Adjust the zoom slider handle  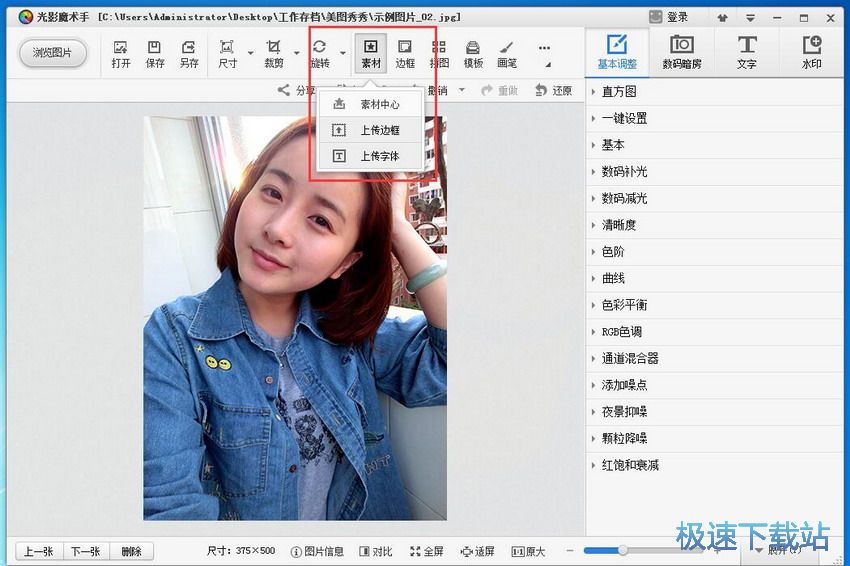[x=623, y=550]
